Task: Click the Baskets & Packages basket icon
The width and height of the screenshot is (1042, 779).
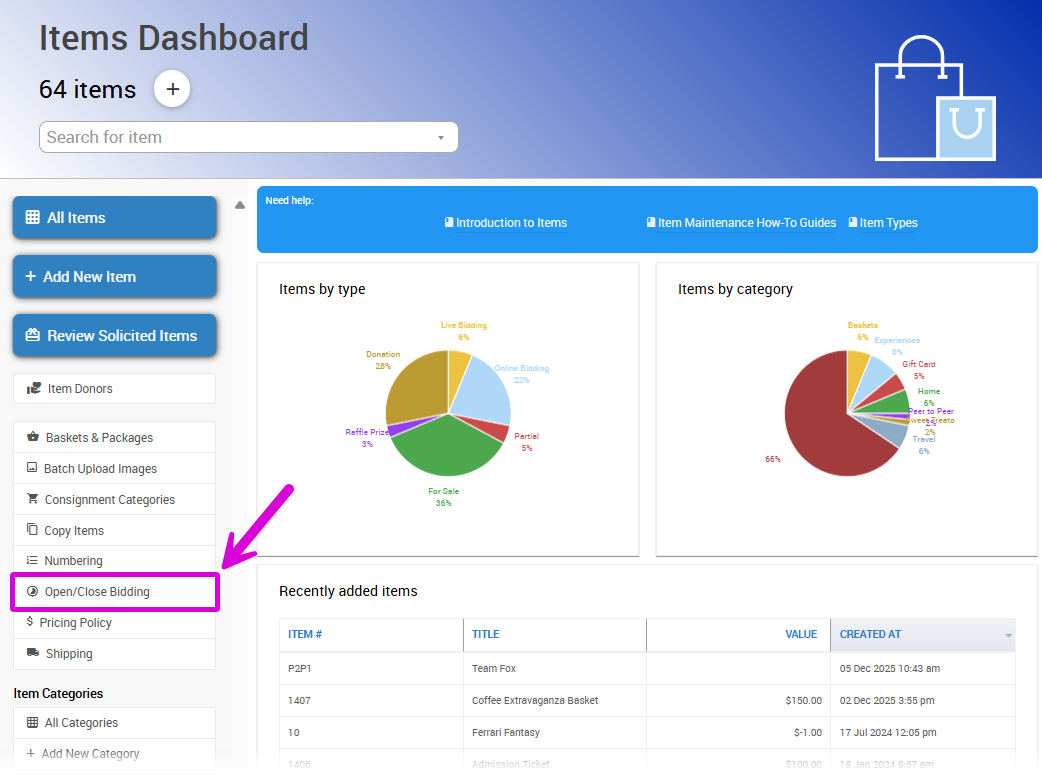Action: point(33,438)
